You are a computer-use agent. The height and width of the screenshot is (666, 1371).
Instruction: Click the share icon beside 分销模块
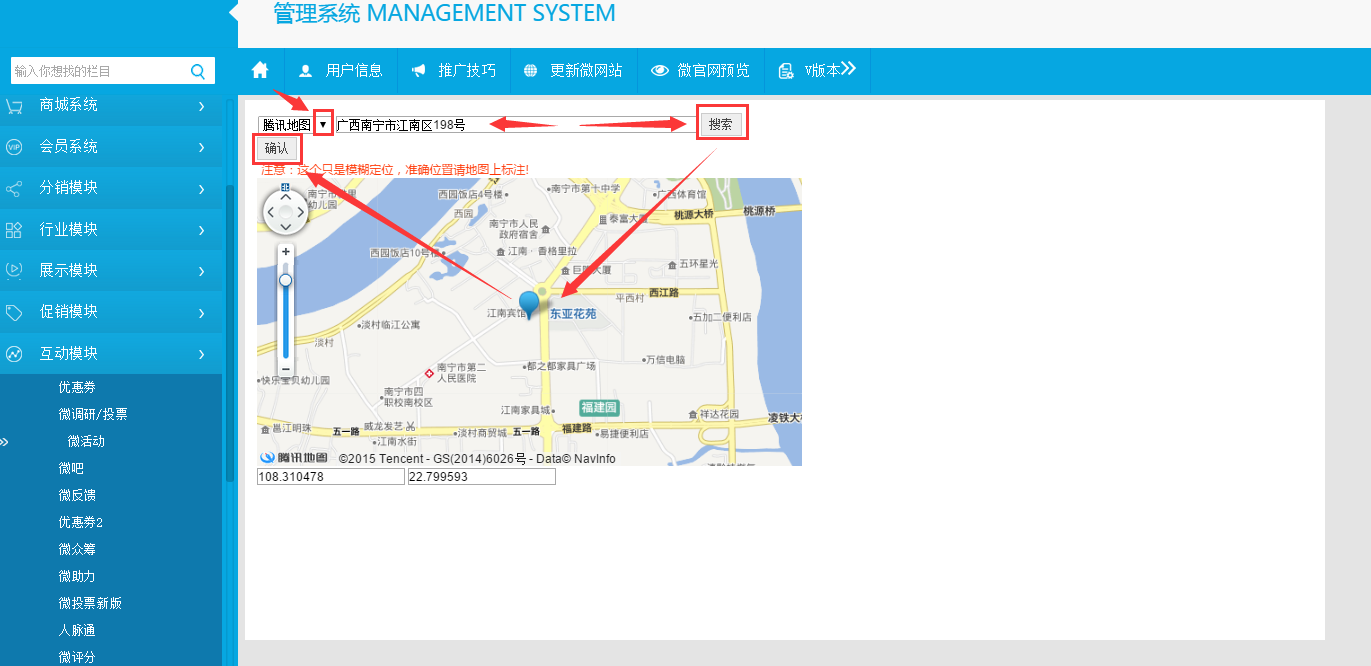coord(14,189)
